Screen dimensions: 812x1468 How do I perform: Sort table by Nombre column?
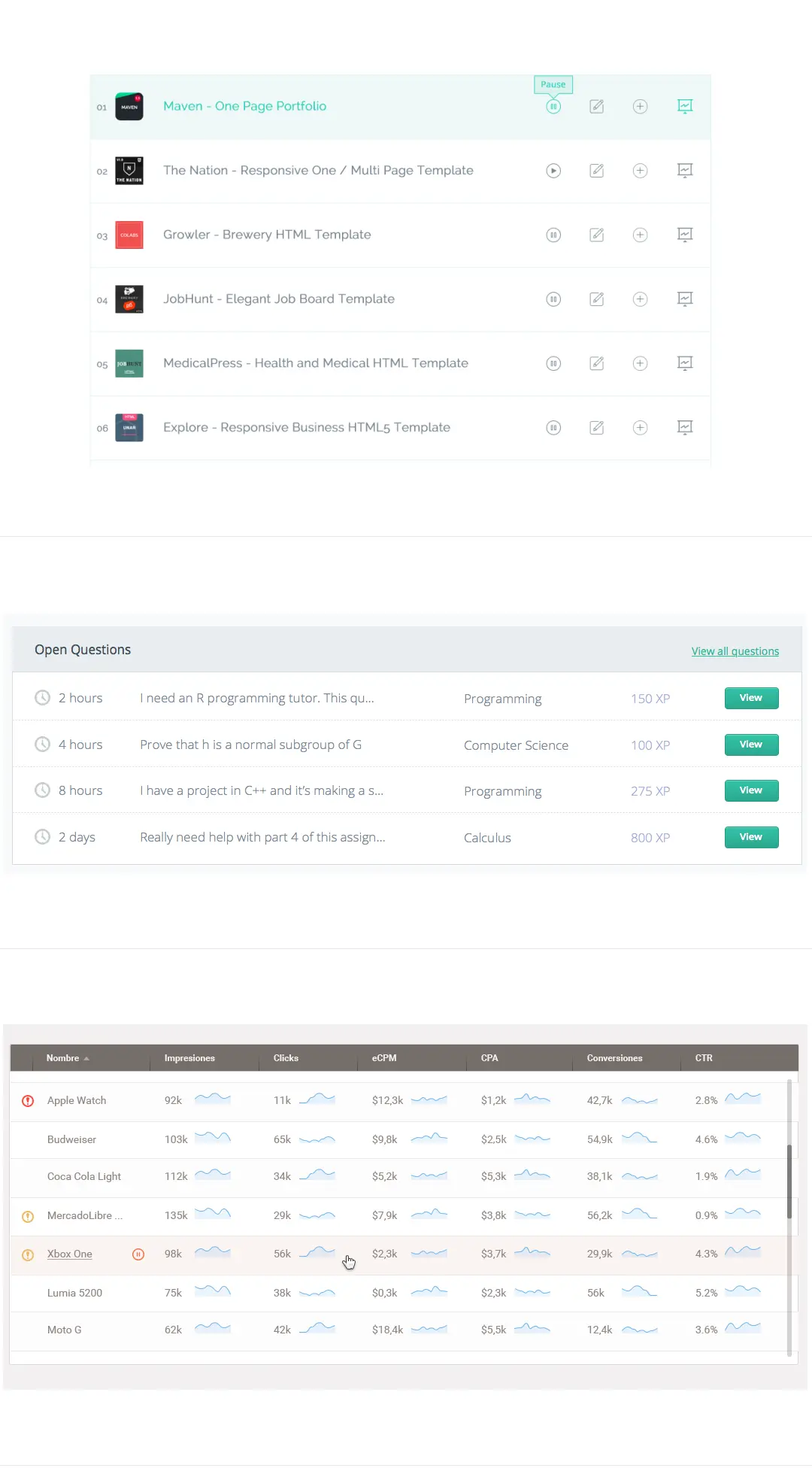68,1058
